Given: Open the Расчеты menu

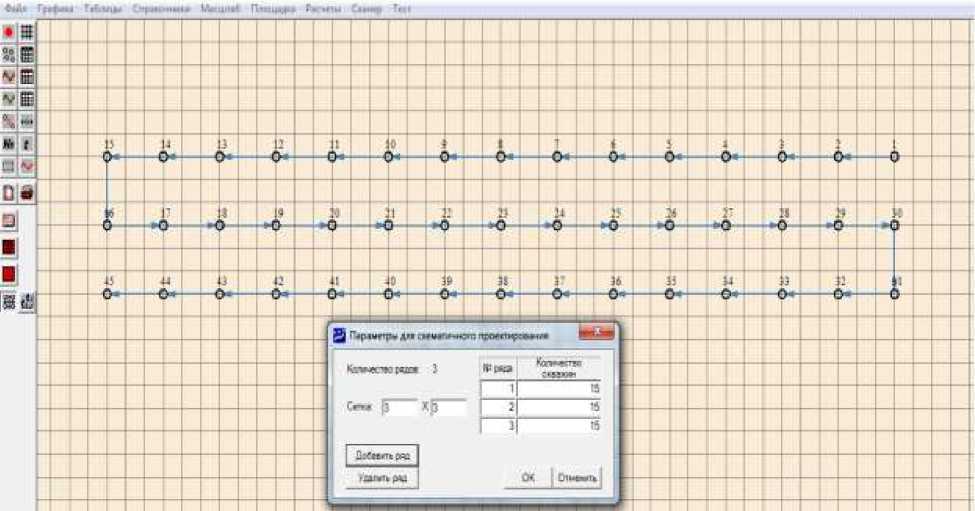Looking at the screenshot, I should [x=323, y=9].
